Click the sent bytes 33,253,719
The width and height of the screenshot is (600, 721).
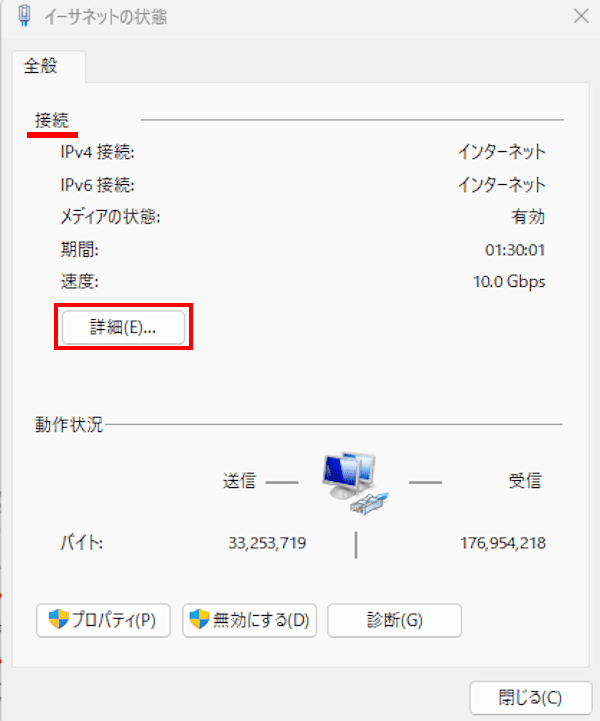[x=267, y=543]
